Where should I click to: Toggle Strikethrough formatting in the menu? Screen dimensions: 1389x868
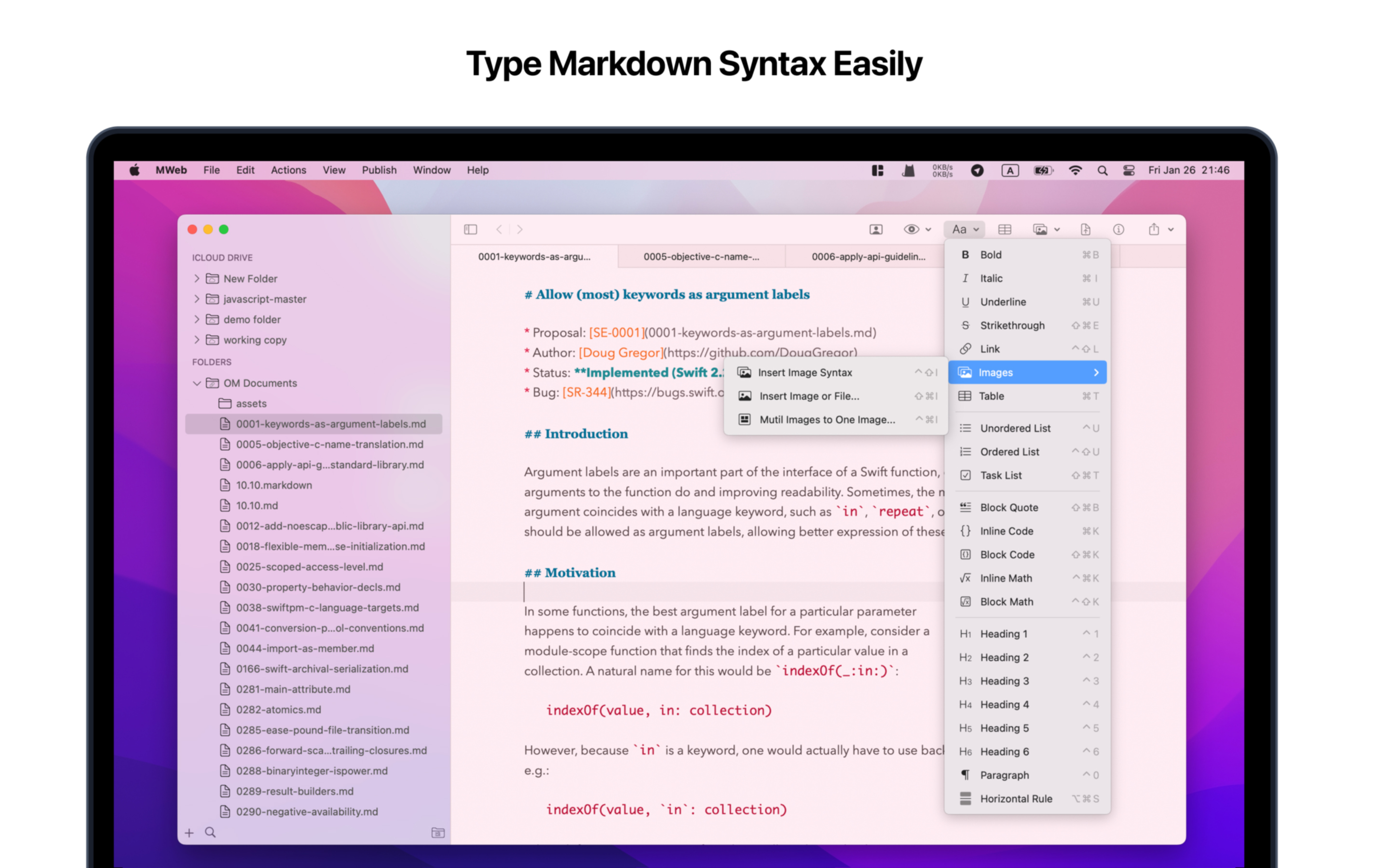1012,325
